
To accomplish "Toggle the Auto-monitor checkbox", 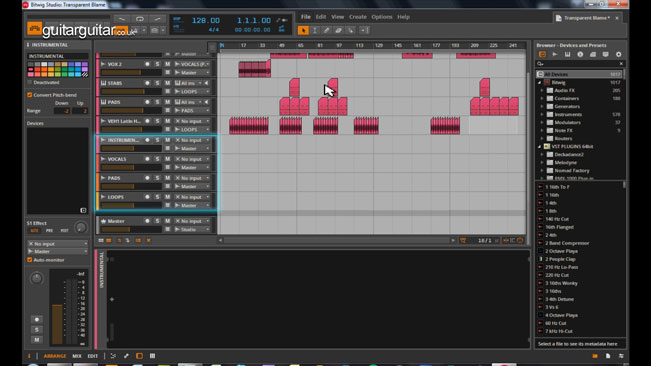I will (x=29, y=260).
